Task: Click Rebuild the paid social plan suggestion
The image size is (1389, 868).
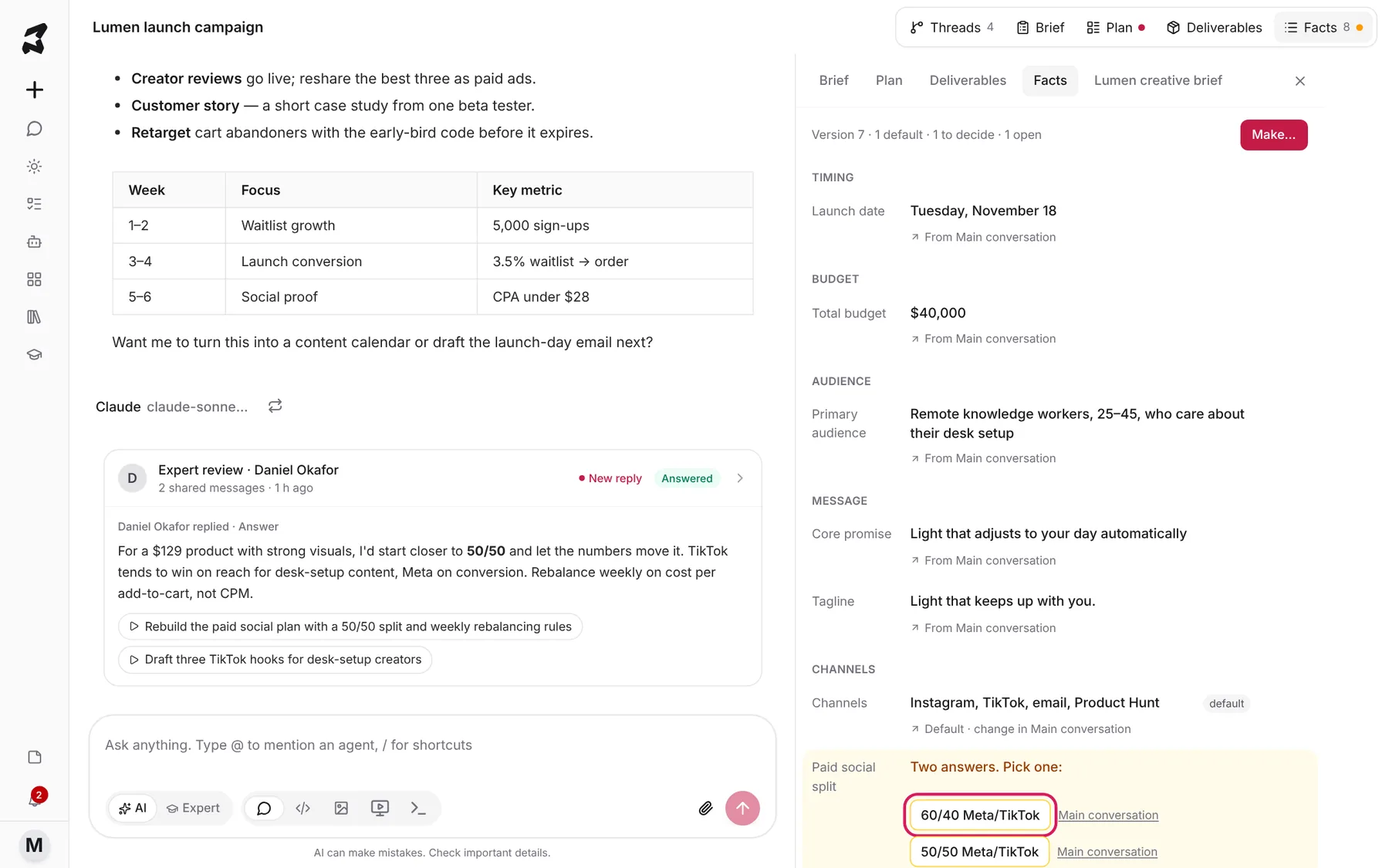Action: click(x=350, y=627)
